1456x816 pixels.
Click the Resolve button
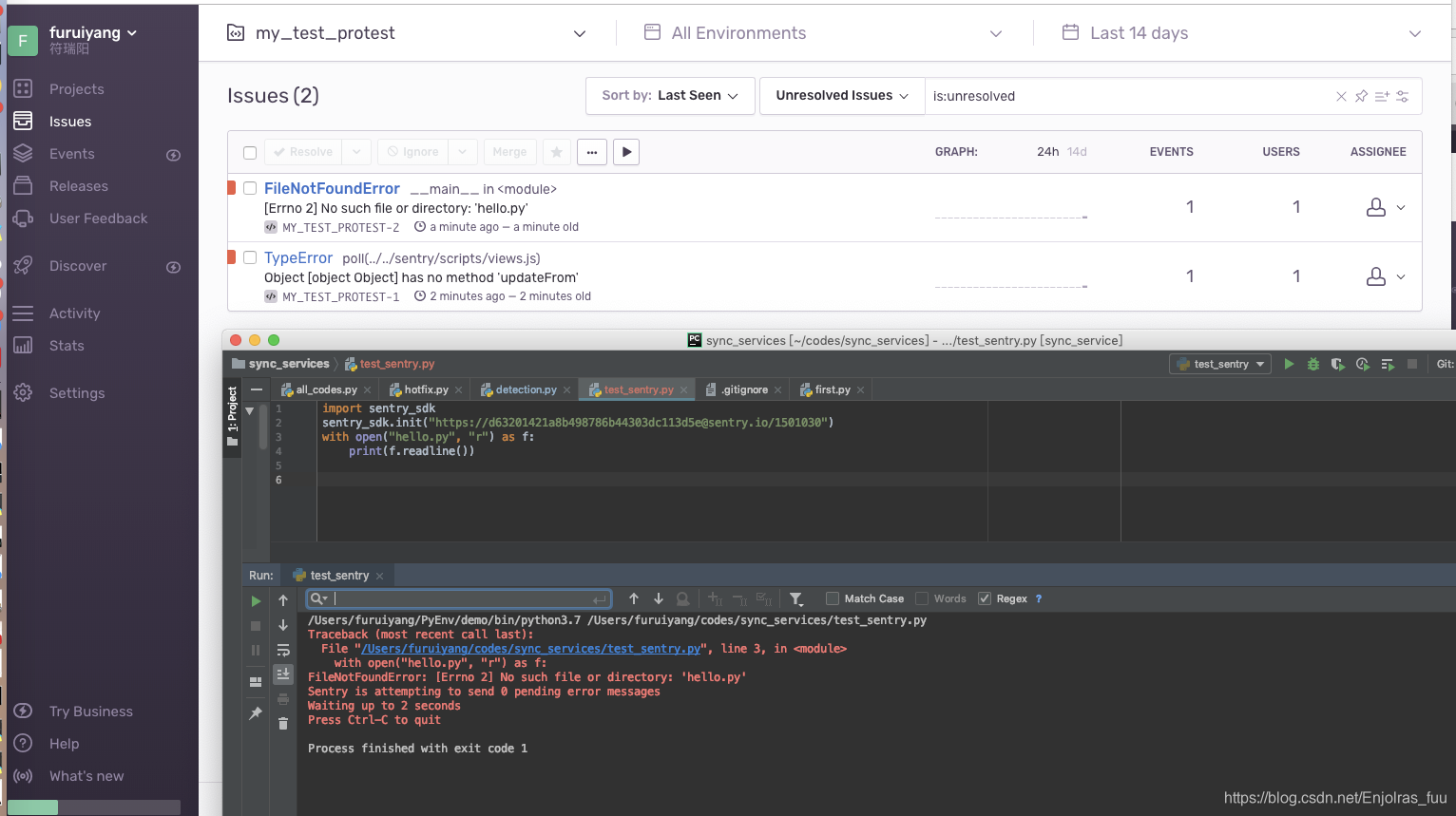click(303, 152)
